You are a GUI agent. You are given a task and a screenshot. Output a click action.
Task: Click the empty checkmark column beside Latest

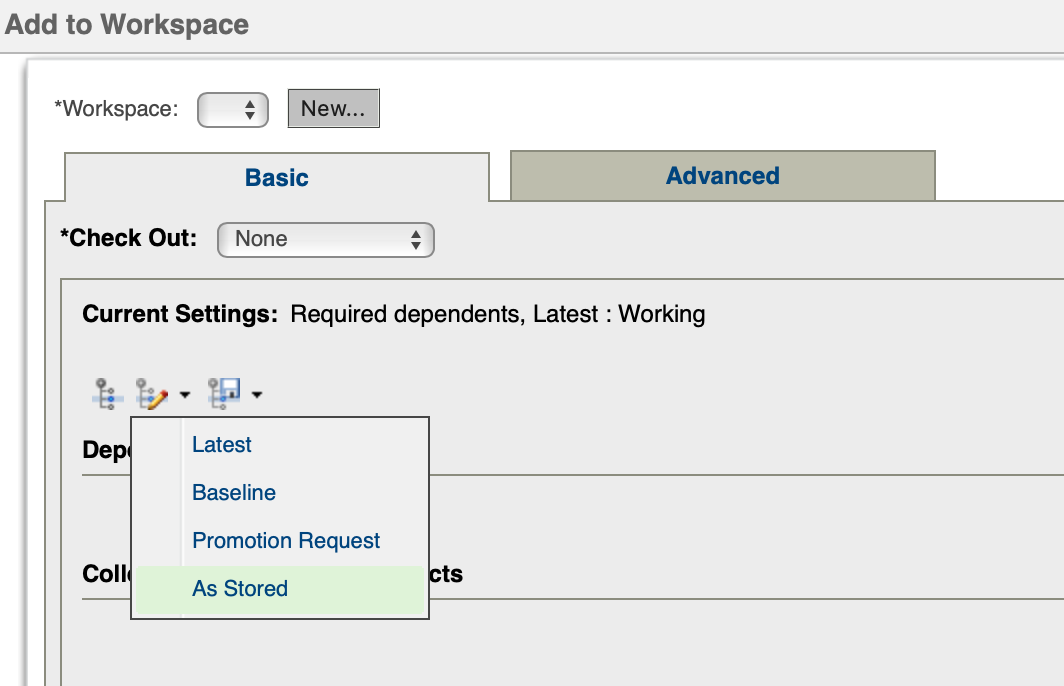tap(157, 445)
